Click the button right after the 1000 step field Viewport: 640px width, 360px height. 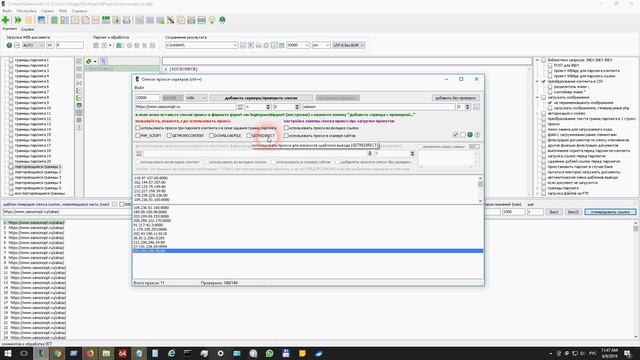click(553, 212)
